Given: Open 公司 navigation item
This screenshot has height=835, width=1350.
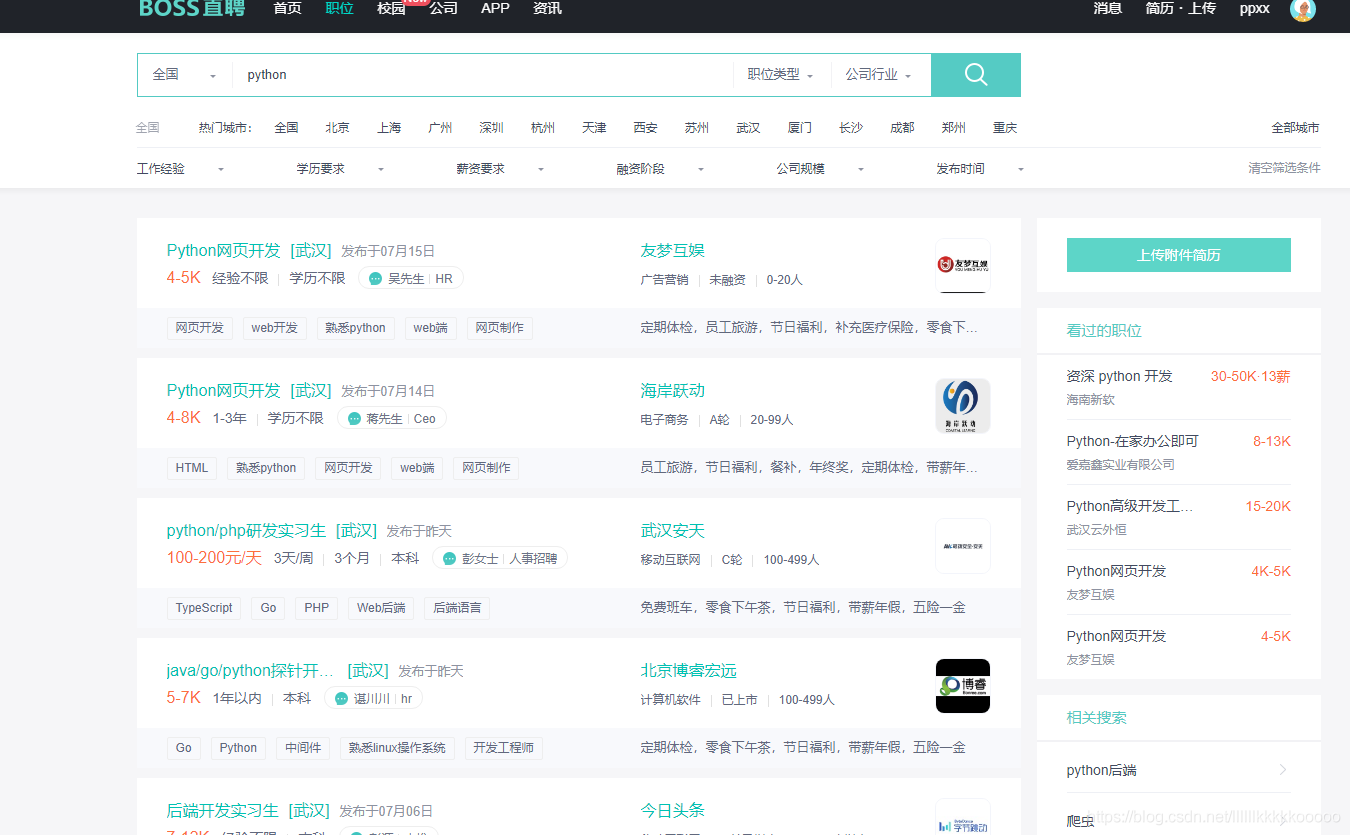Looking at the screenshot, I should [x=443, y=8].
